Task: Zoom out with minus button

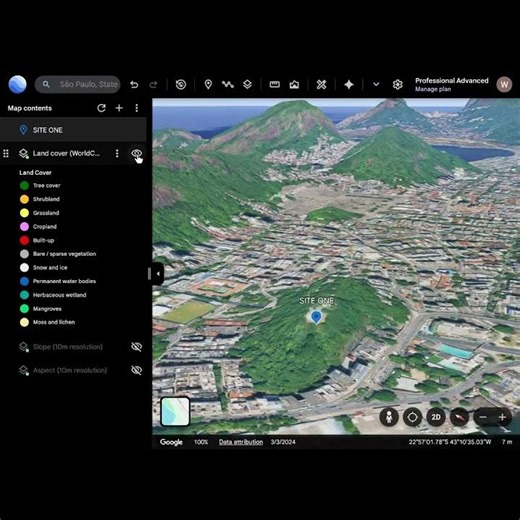Action: (x=483, y=417)
